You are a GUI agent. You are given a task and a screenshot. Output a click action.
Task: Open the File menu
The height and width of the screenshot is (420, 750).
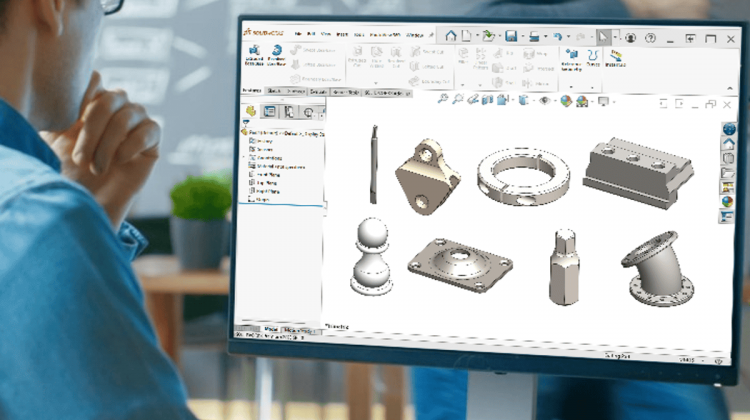[298, 34]
